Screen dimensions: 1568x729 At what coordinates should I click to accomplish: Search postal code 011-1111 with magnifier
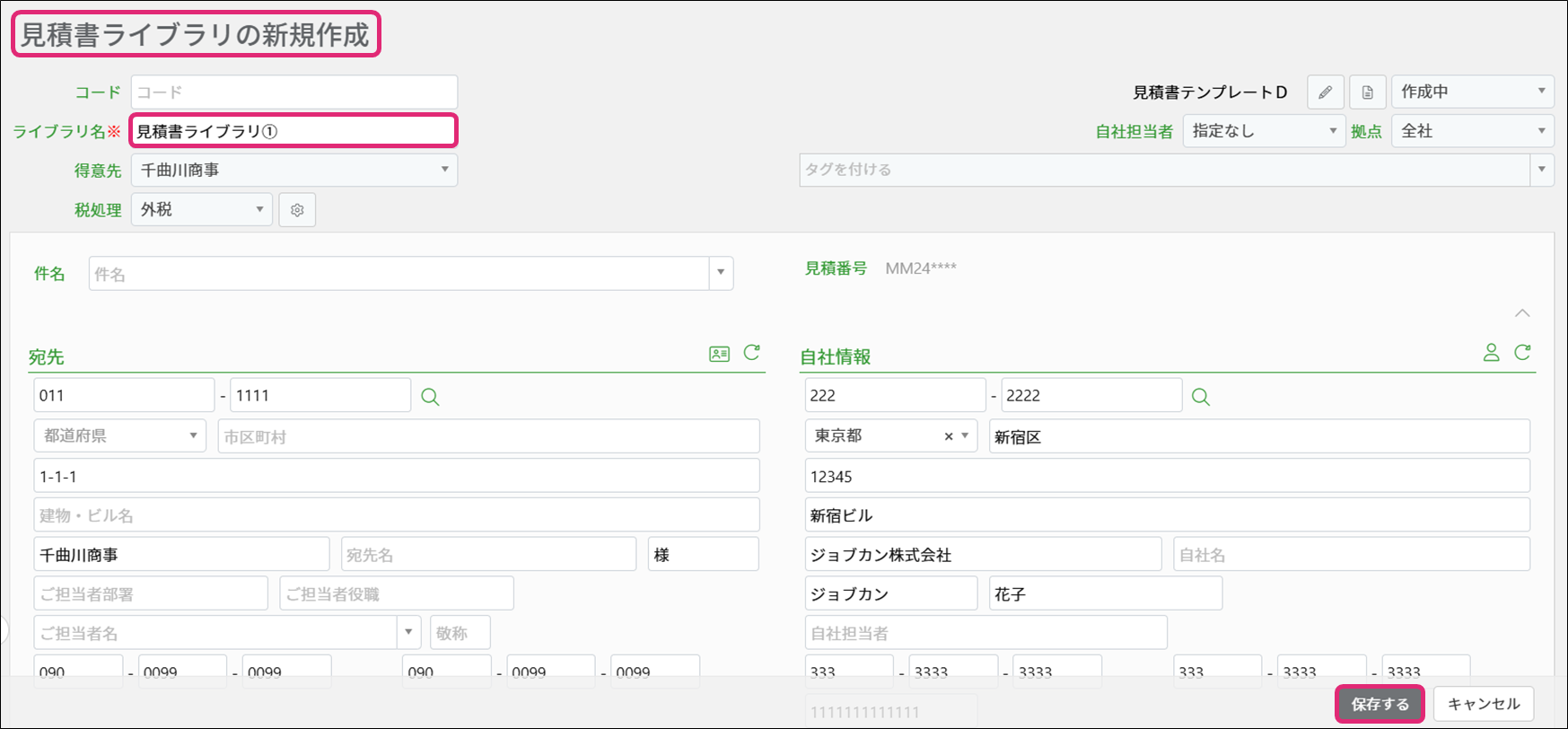(x=430, y=397)
